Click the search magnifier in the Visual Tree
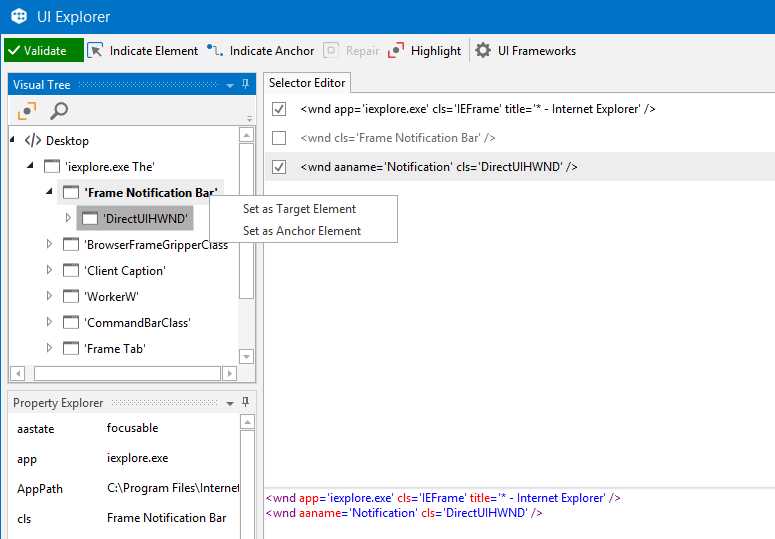 59,111
